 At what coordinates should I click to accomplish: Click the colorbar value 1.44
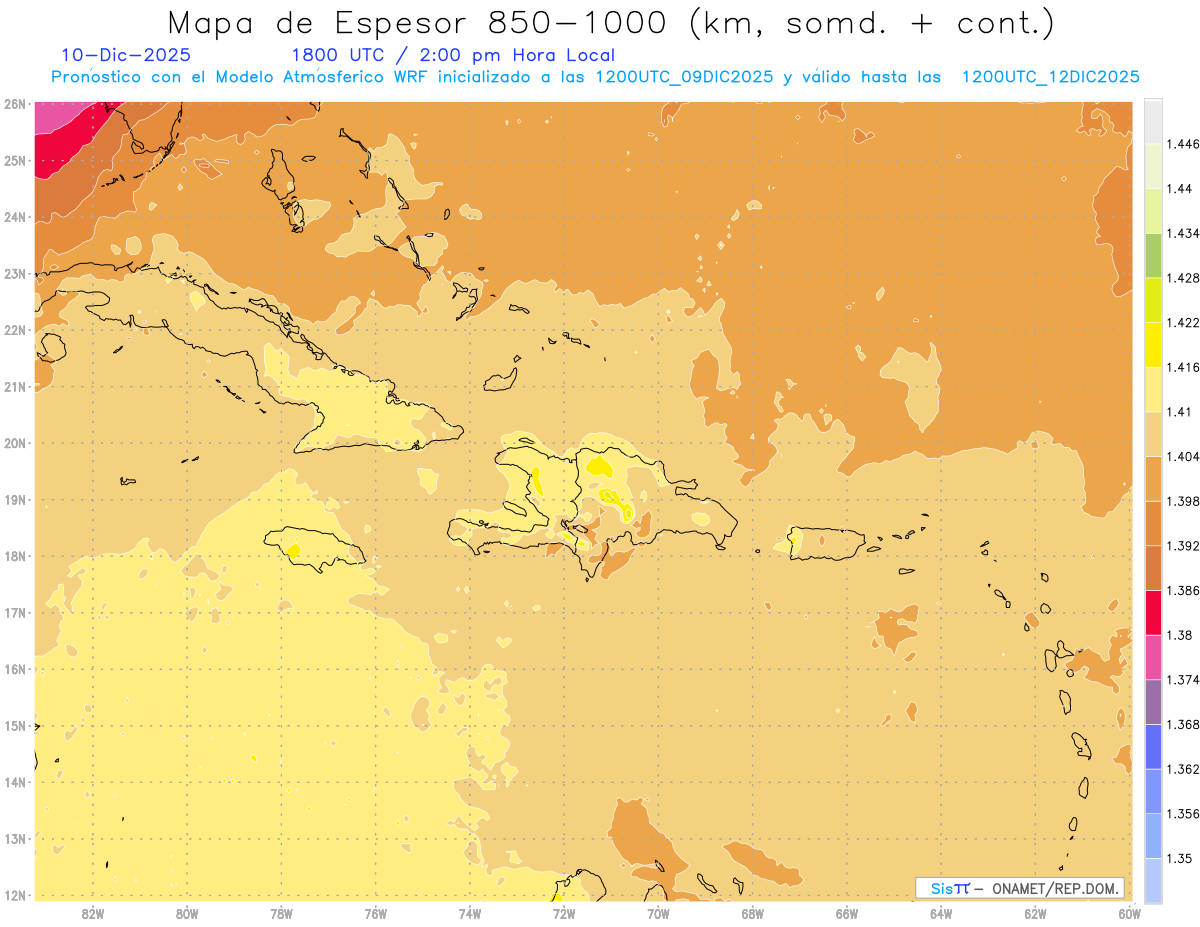click(x=1179, y=188)
